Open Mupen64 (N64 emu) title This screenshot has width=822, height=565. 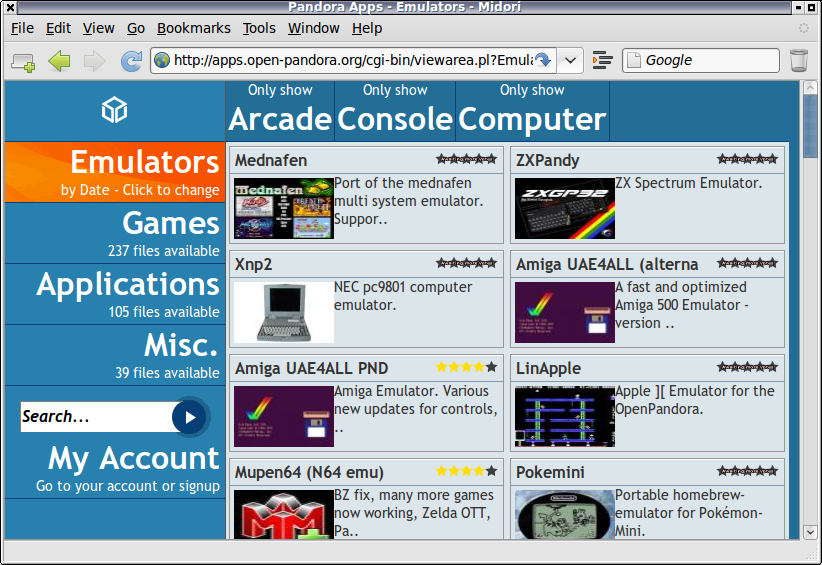309,472
